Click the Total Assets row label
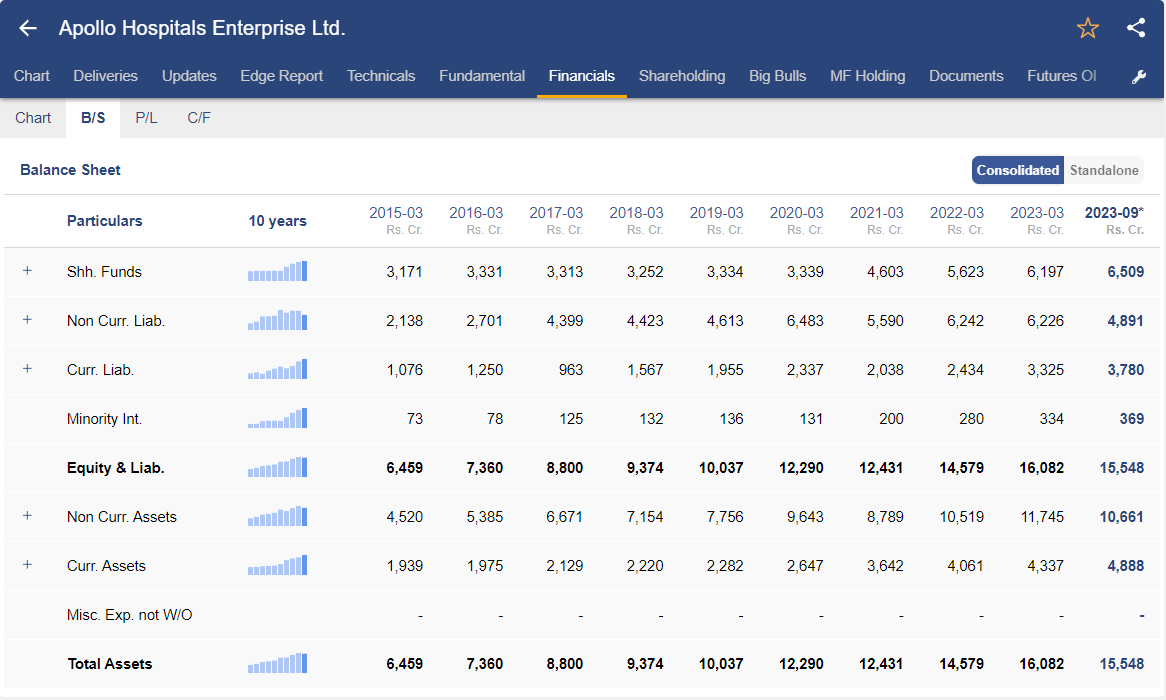1166x700 pixels. point(109,664)
